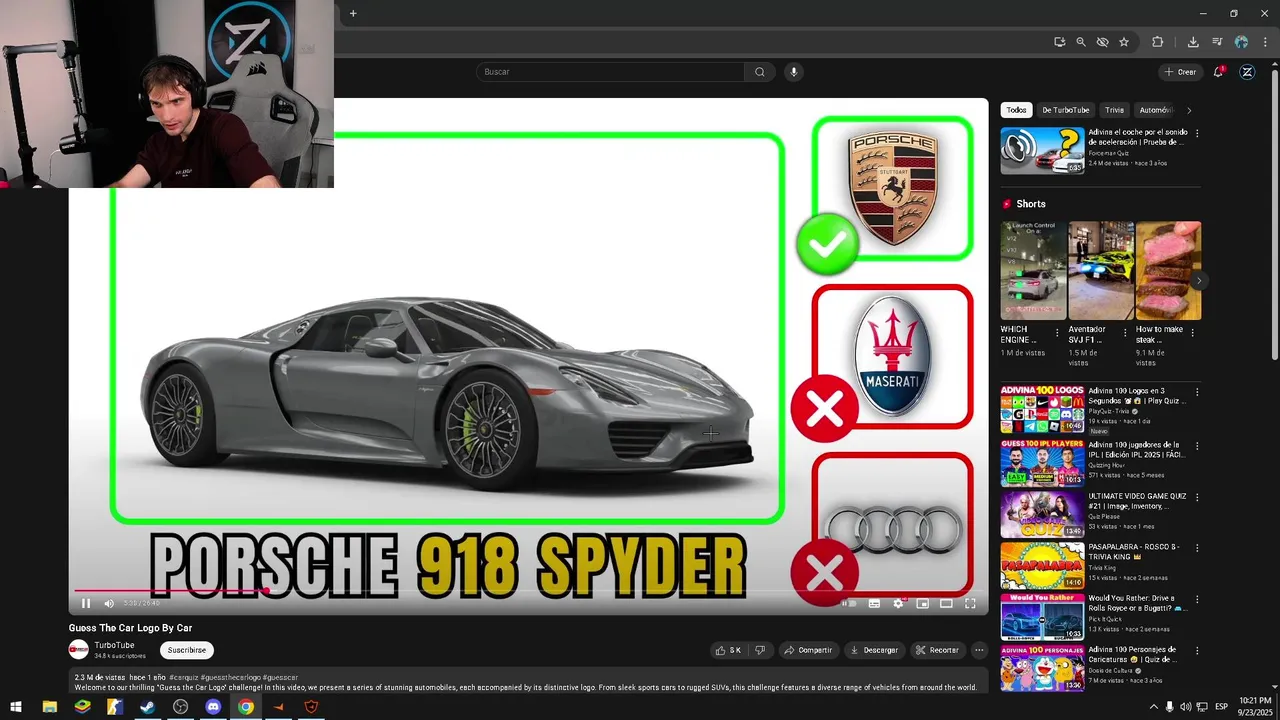Install app icon in address bar
Image resolution: width=1280 pixels, height=720 pixels.
pyautogui.click(x=1059, y=42)
